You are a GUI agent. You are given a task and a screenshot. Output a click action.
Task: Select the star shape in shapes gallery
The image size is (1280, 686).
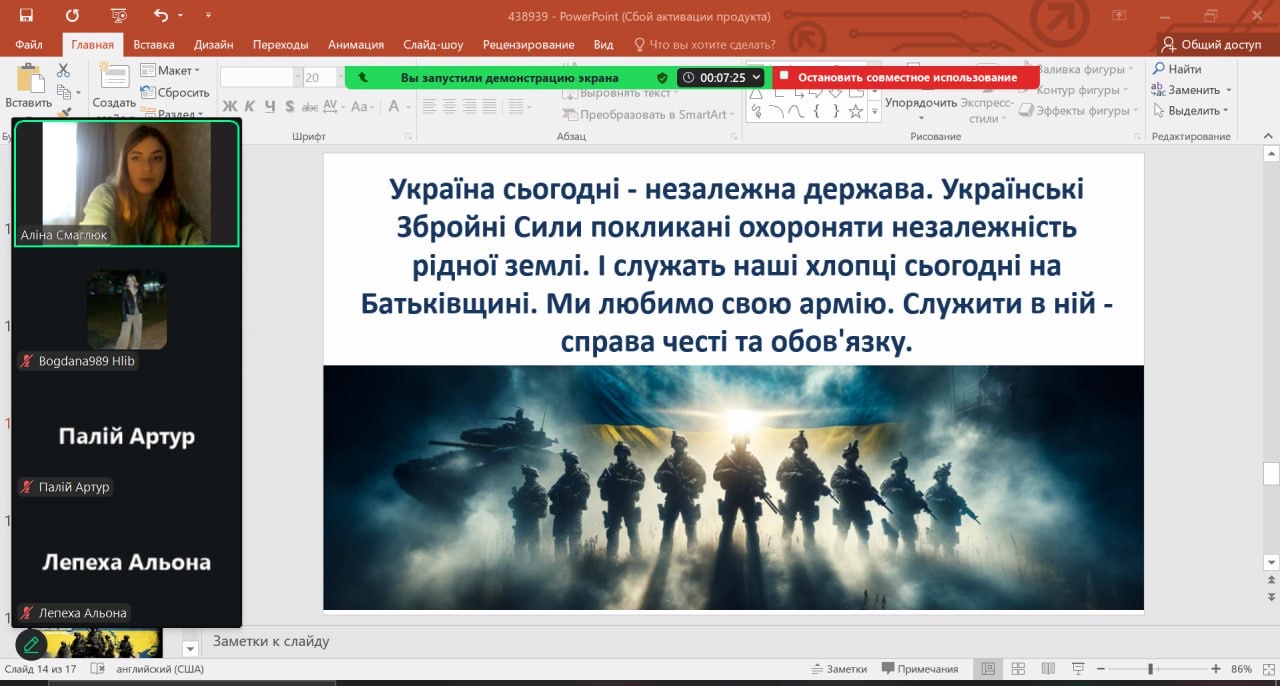[x=855, y=111]
